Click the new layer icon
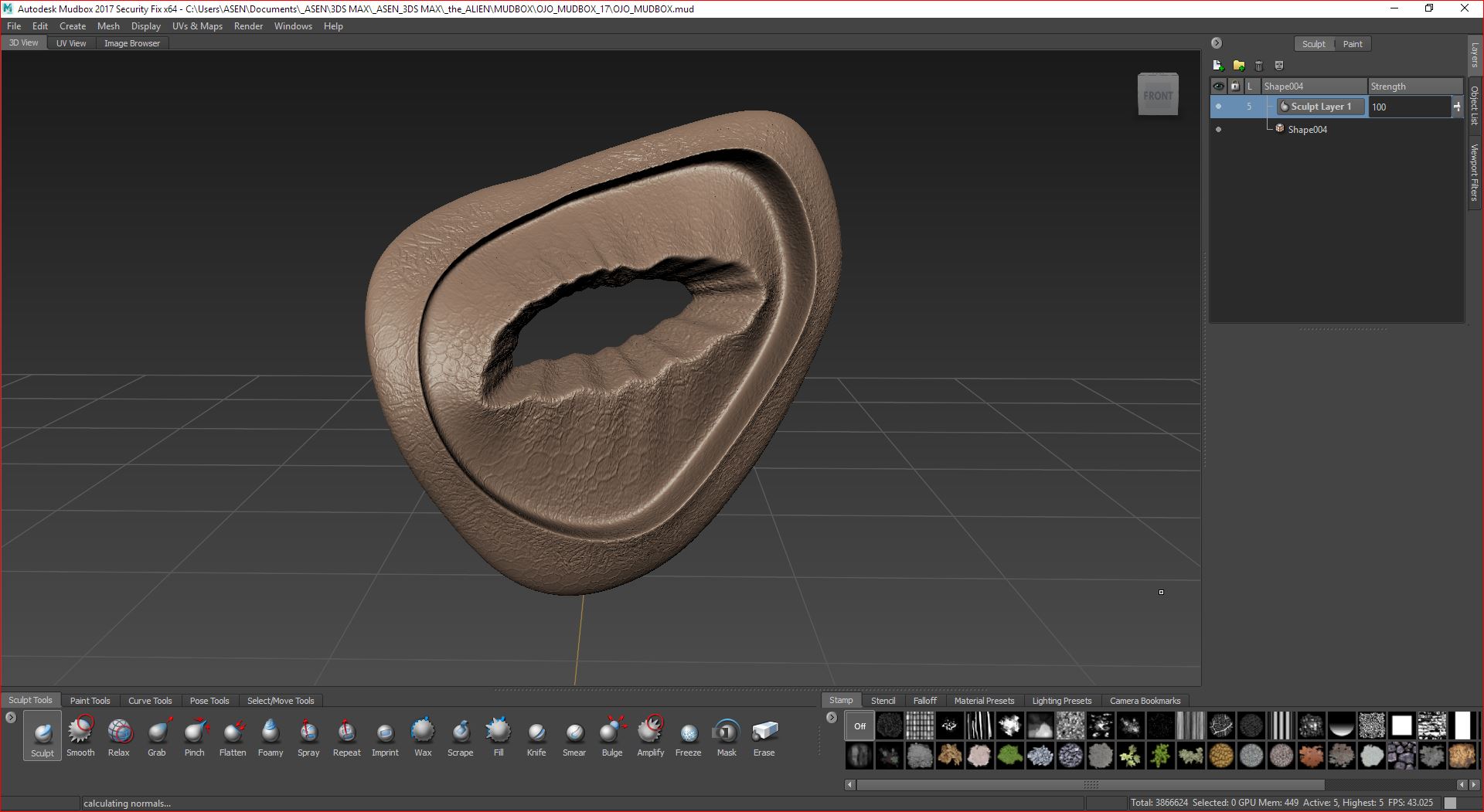Screen dimensions: 1484x812 coord(1218,66)
